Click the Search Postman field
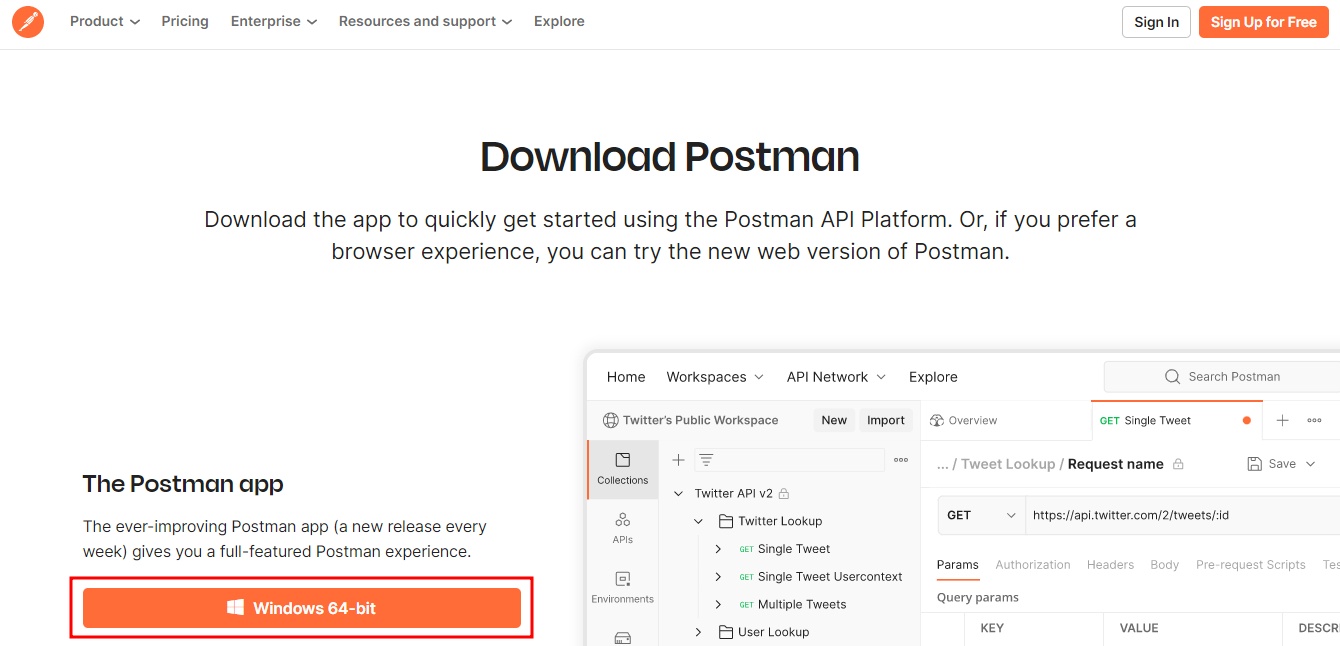The image size is (1340, 646). [1222, 377]
